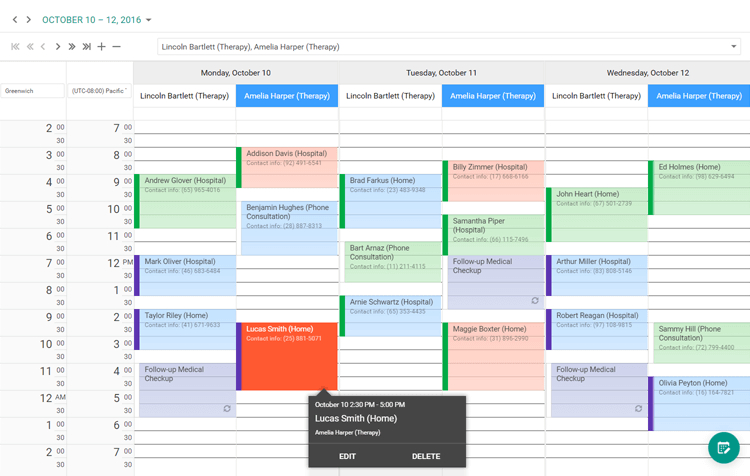Screen dimensions: 750x476
Task: Click minus icon to decrease visible resources
Action: tap(116, 46)
